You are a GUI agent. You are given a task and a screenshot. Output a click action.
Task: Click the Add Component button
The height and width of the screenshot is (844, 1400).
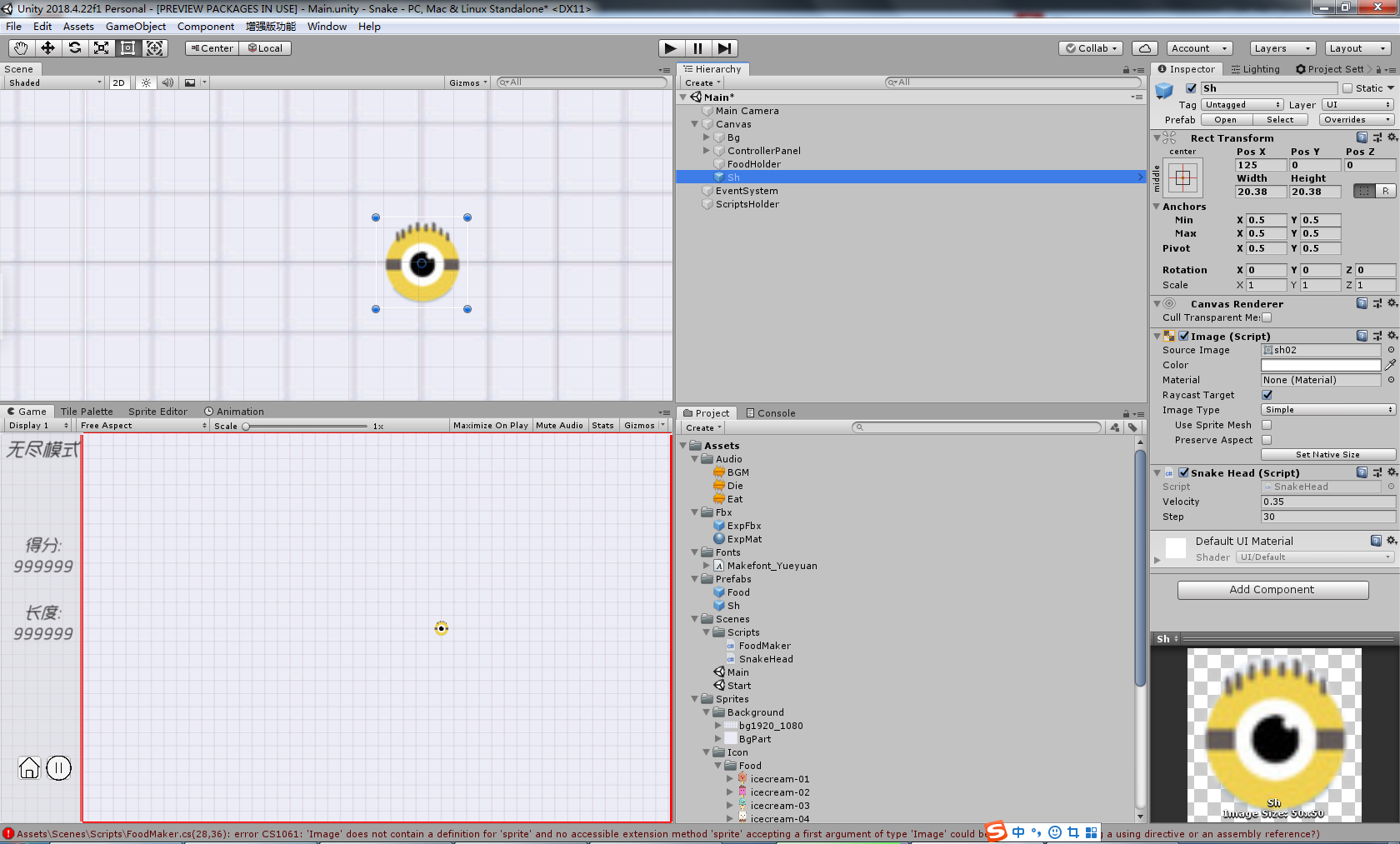(1272, 590)
